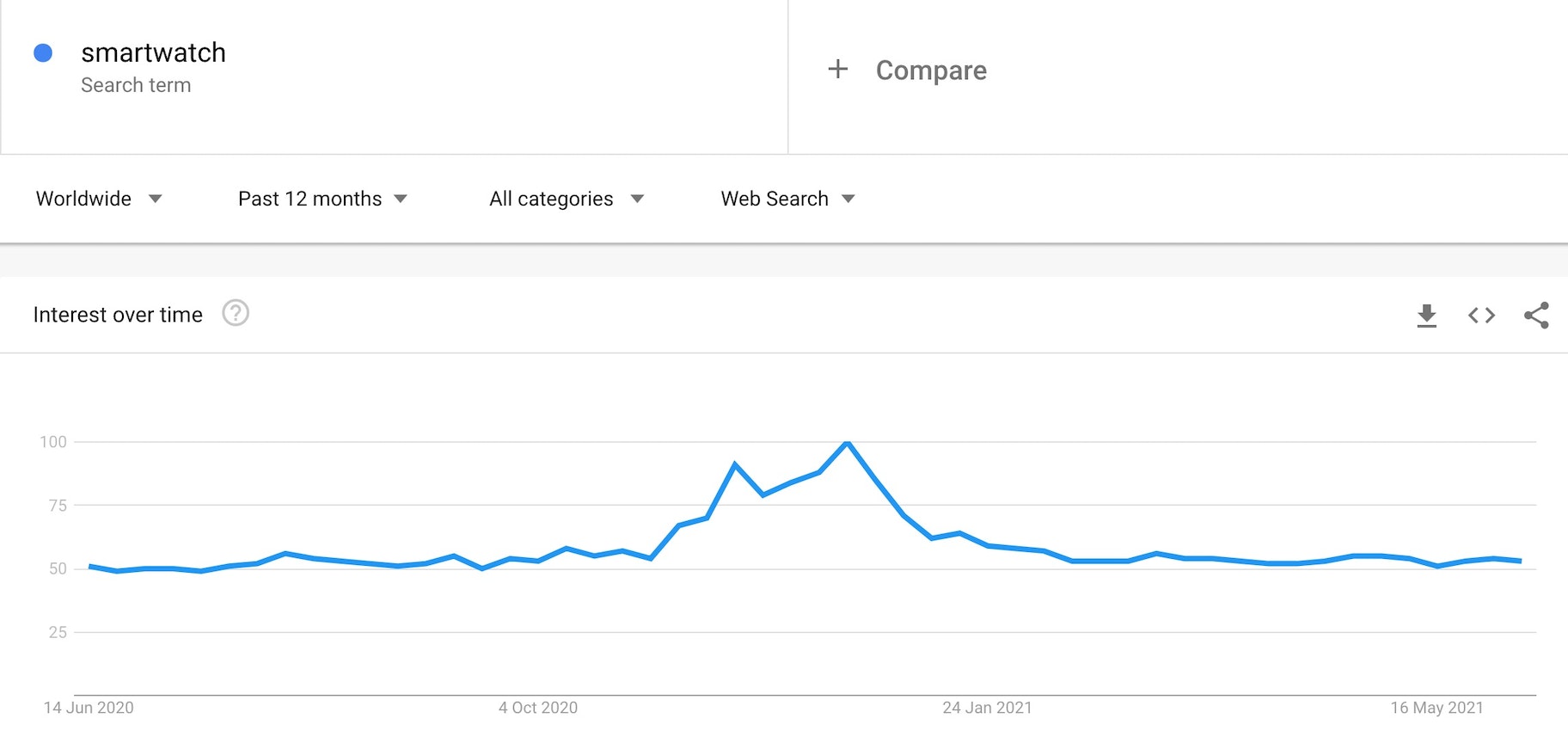Click the plus icon beside Compare
Image resolution: width=1568 pixels, height=755 pixels.
(837, 70)
